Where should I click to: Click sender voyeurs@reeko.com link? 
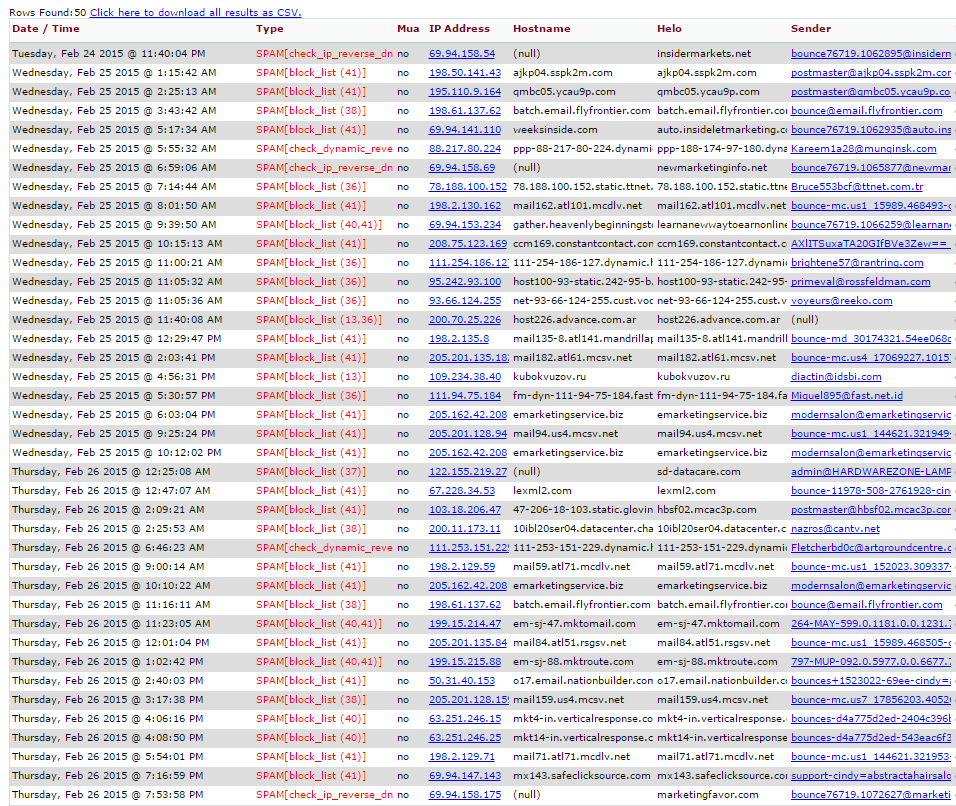pyautogui.click(x=840, y=301)
